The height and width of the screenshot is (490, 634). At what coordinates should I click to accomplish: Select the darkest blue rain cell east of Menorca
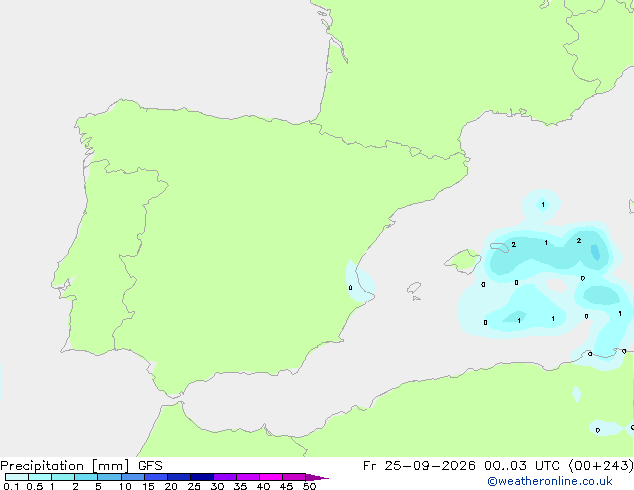tap(595, 252)
